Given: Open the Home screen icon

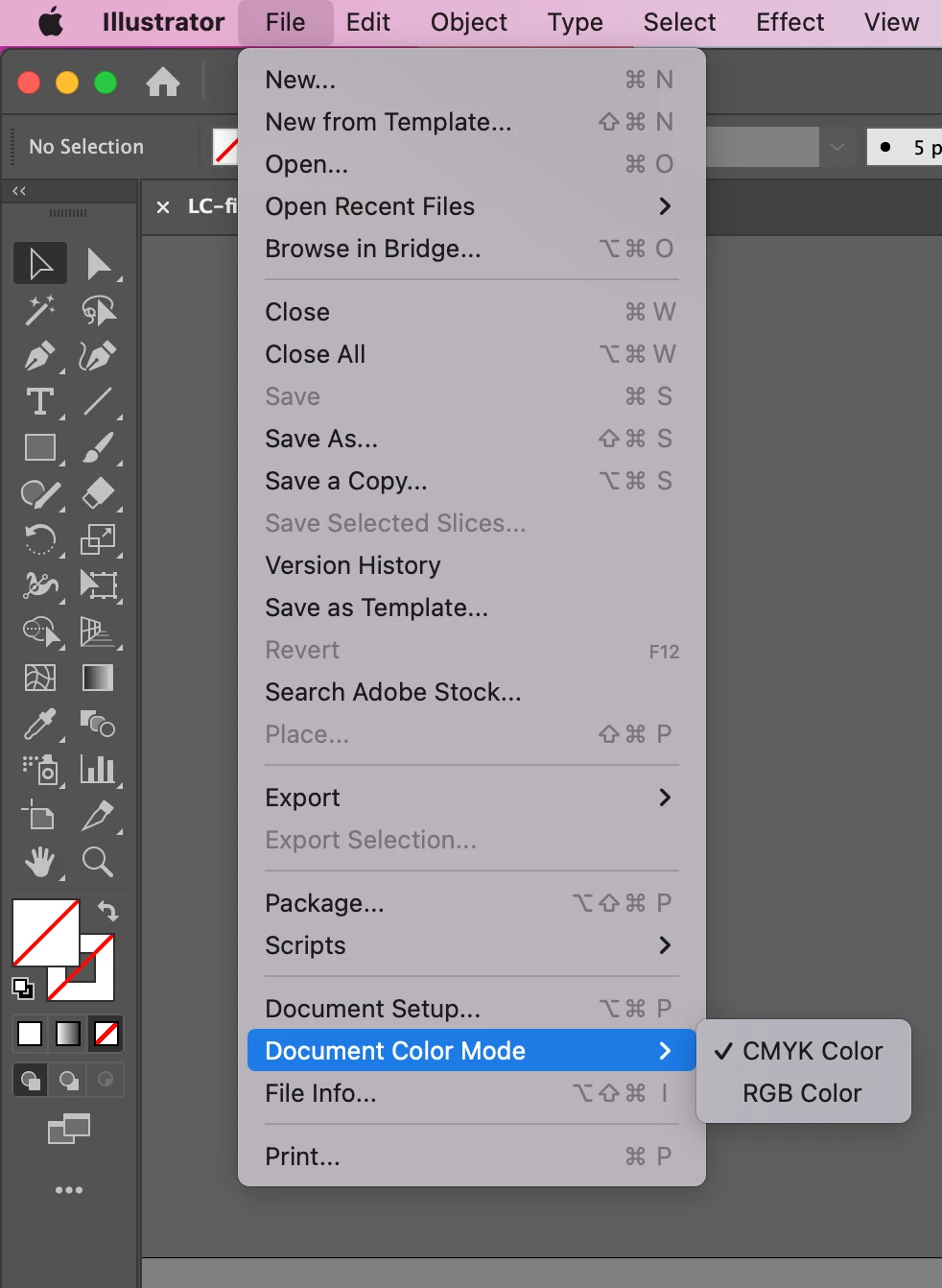Looking at the screenshot, I should click(163, 83).
